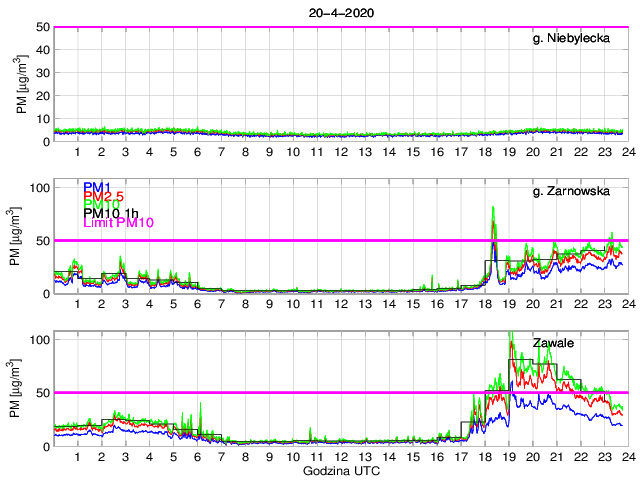Click the middle panel's PM y-axis label
This screenshot has height=480, width=640.
pyautogui.click(x=22, y=237)
